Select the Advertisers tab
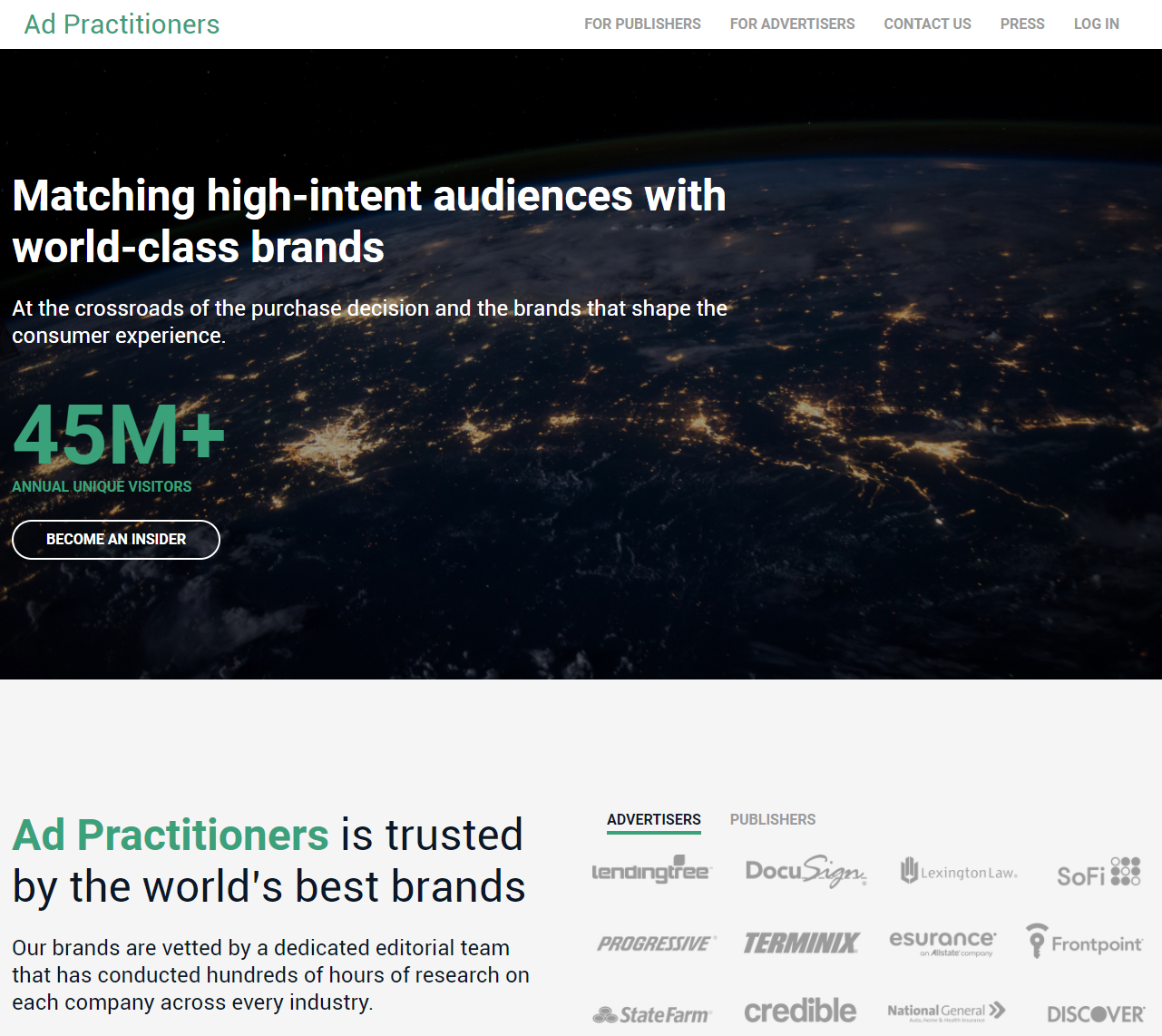The image size is (1162, 1036). click(654, 819)
